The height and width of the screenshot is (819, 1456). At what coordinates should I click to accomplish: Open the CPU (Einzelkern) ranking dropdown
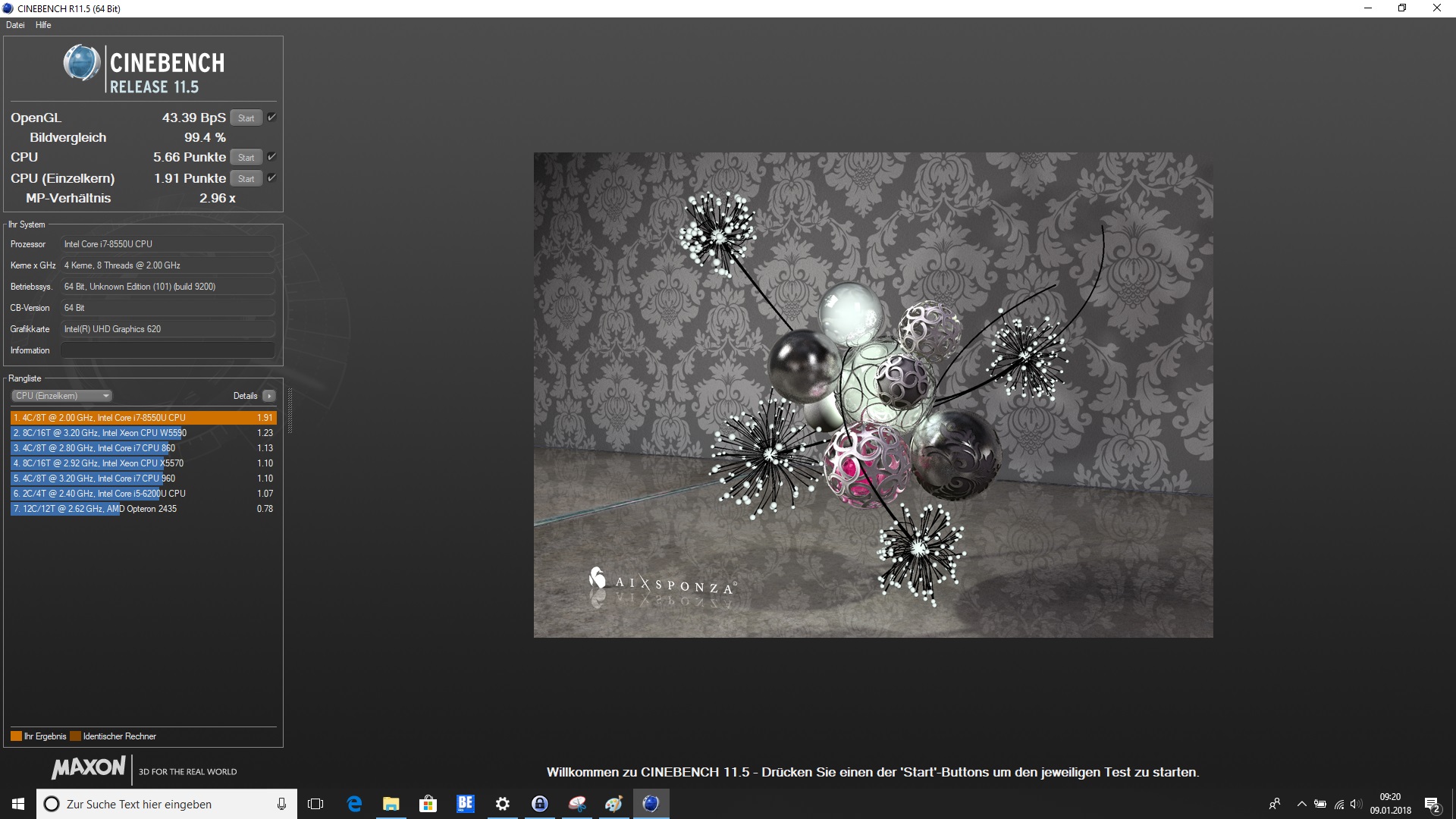coord(62,396)
